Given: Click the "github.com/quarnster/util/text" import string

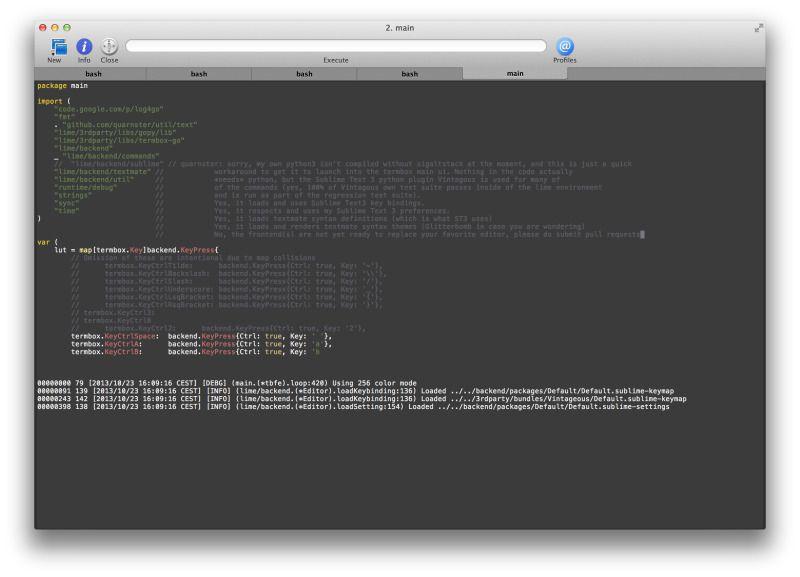Looking at the screenshot, I should pyautogui.click(x=130, y=125).
